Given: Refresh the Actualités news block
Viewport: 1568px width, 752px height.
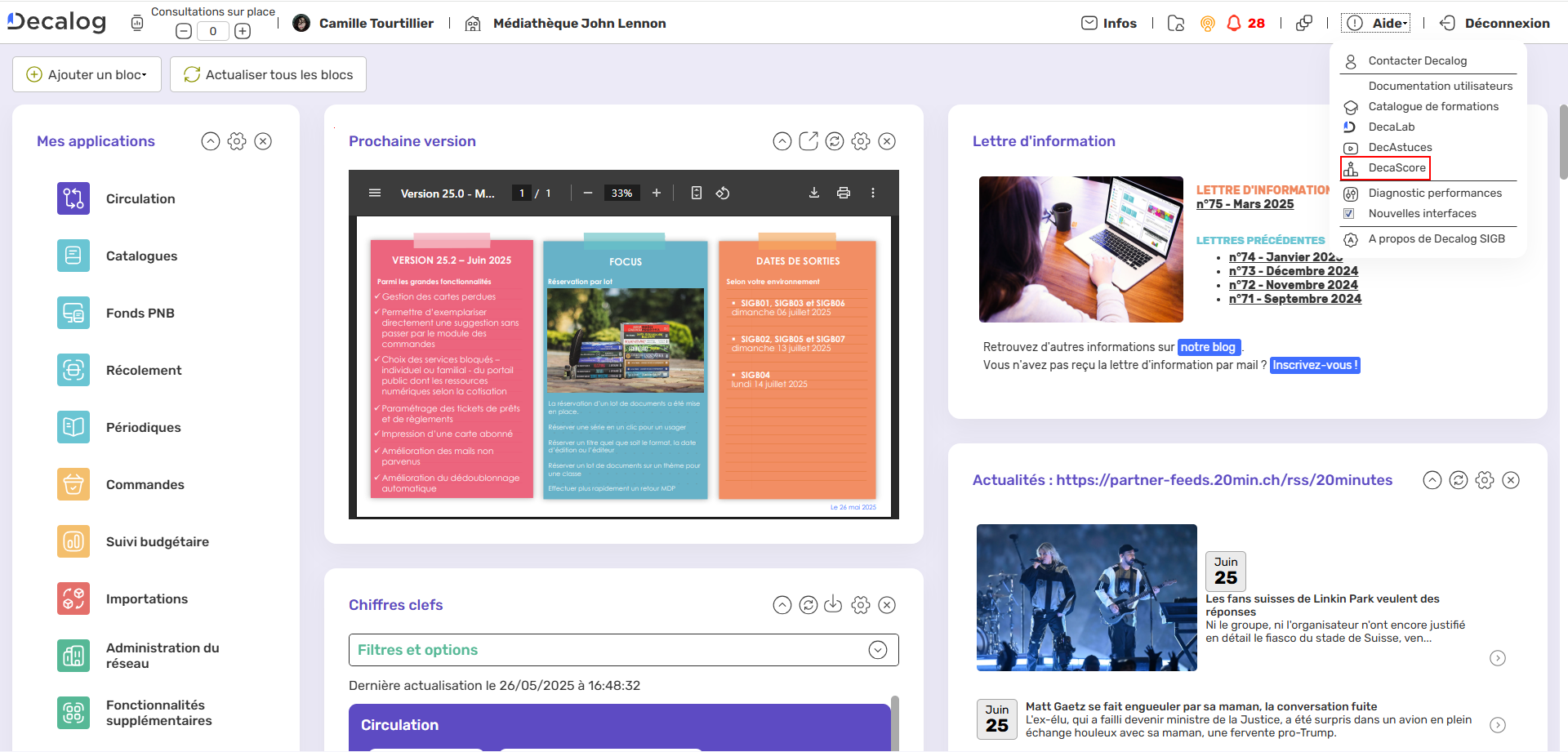Looking at the screenshot, I should click(1459, 480).
